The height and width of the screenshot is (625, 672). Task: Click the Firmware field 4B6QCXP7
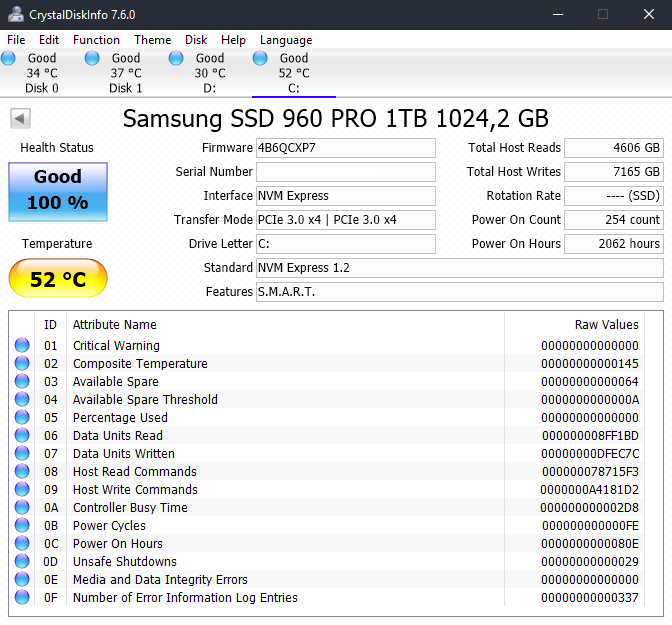pyautogui.click(x=346, y=148)
